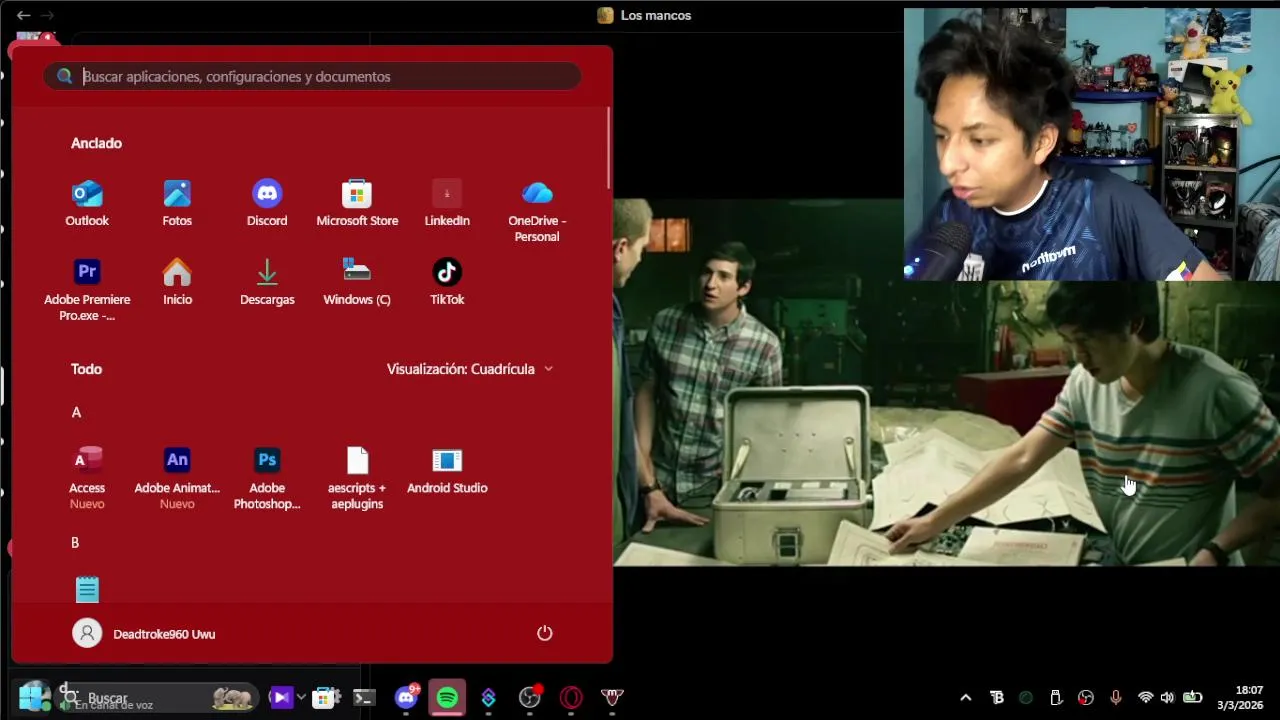This screenshot has height=720, width=1280.
Task: Launch Adobe Photoshop from the list
Action: point(267,478)
